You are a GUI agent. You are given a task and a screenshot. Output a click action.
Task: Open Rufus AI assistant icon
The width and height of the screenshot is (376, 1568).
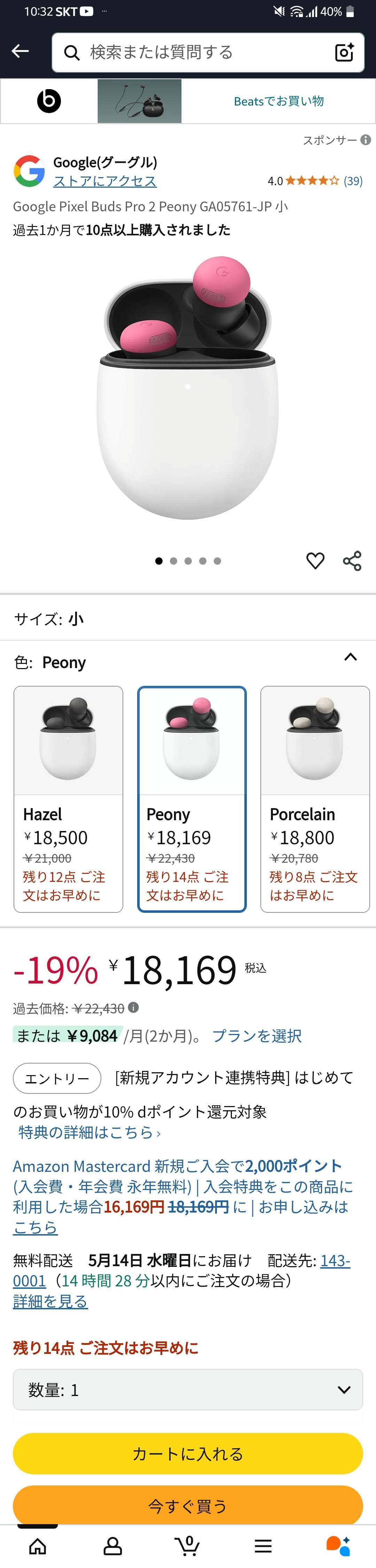point(338,1545)
